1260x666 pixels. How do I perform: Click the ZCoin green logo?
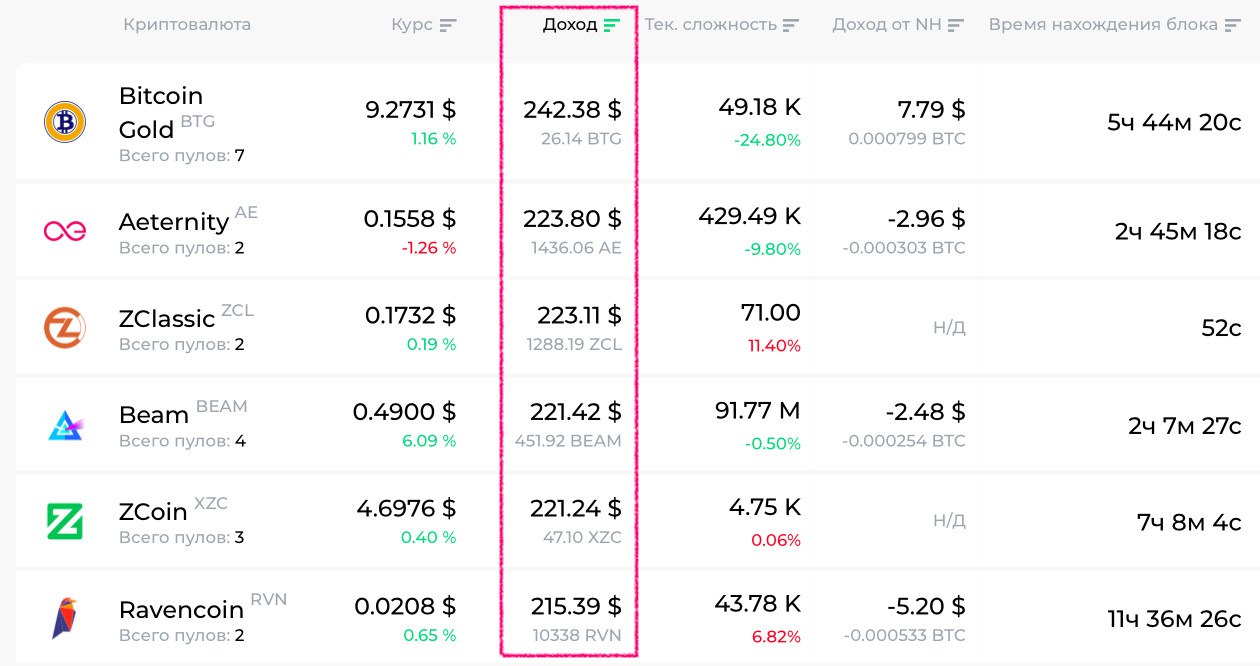point(65,521)
